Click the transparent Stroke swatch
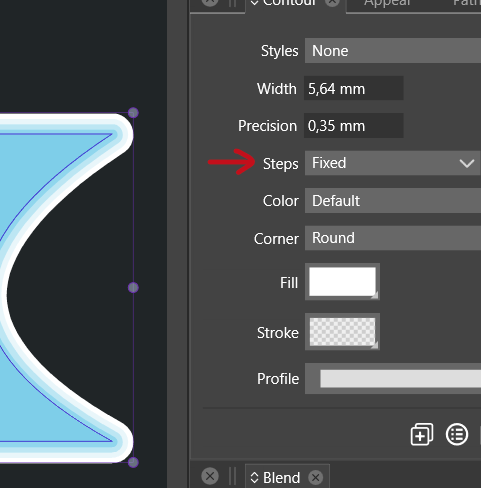The image size is (481, 488). click(342, 332)
